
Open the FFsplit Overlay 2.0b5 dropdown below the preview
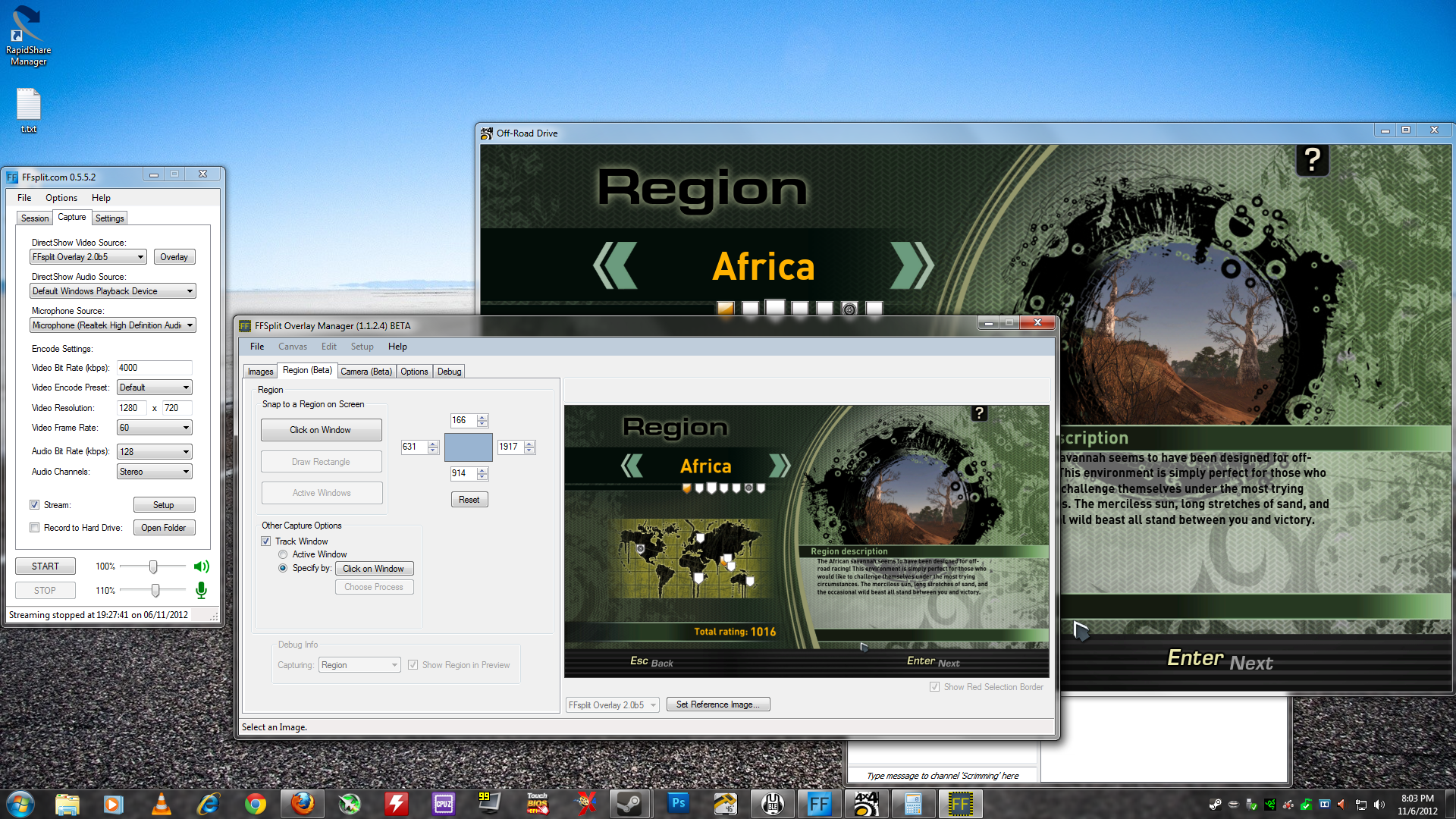coord(612,705)
